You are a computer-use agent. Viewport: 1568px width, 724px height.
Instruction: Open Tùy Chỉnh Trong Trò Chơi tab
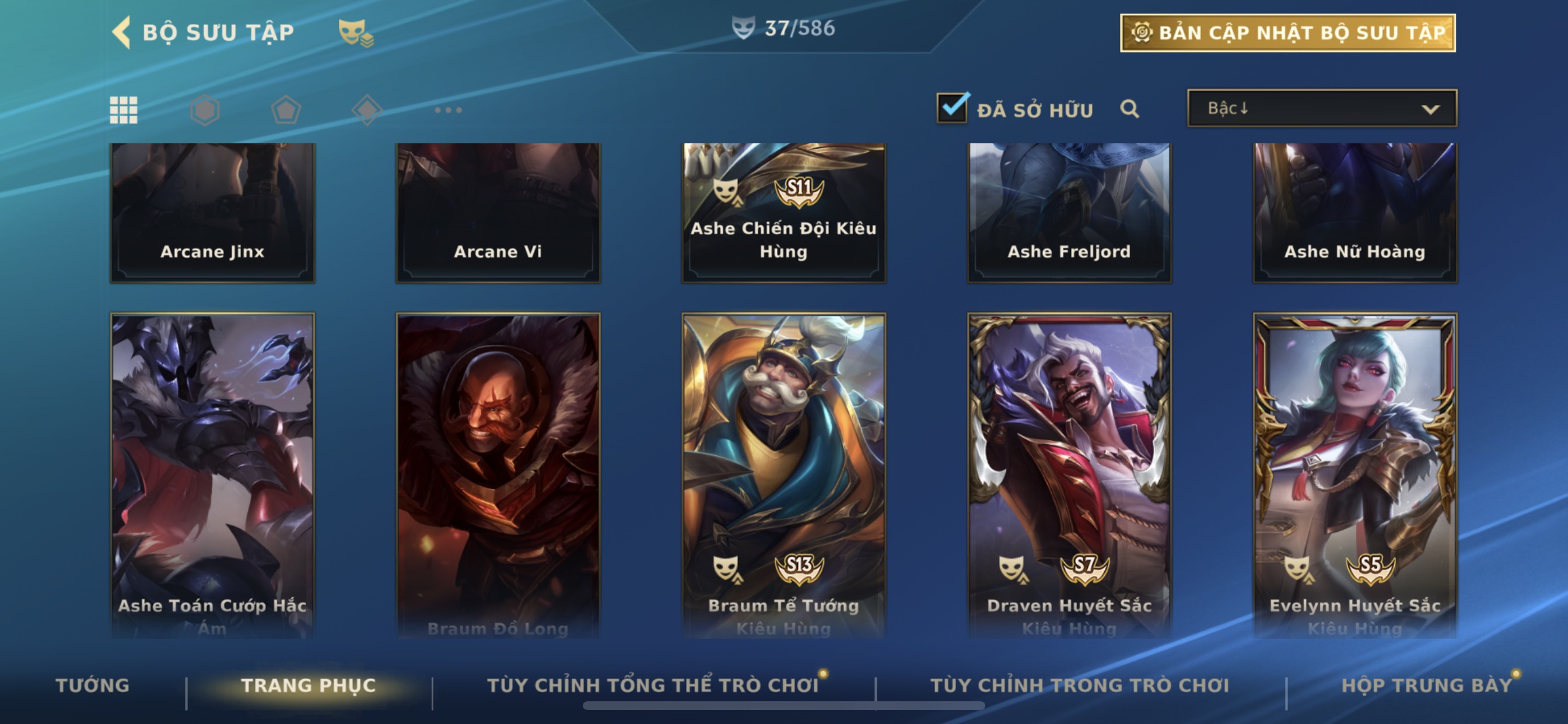[x=1079, y=685]
